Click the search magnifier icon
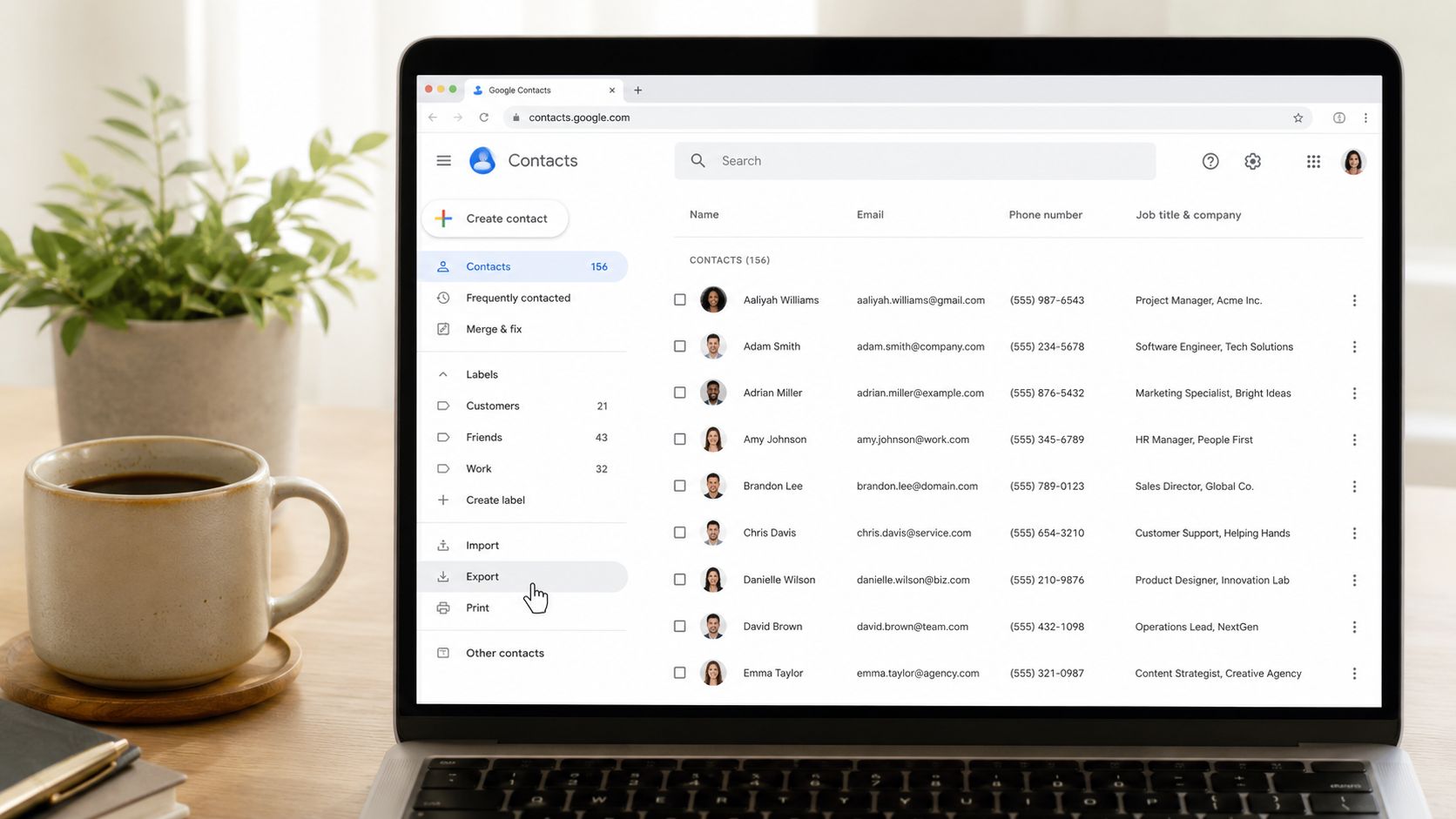This screenshot has width=1456, height=819. pos(698,160)
